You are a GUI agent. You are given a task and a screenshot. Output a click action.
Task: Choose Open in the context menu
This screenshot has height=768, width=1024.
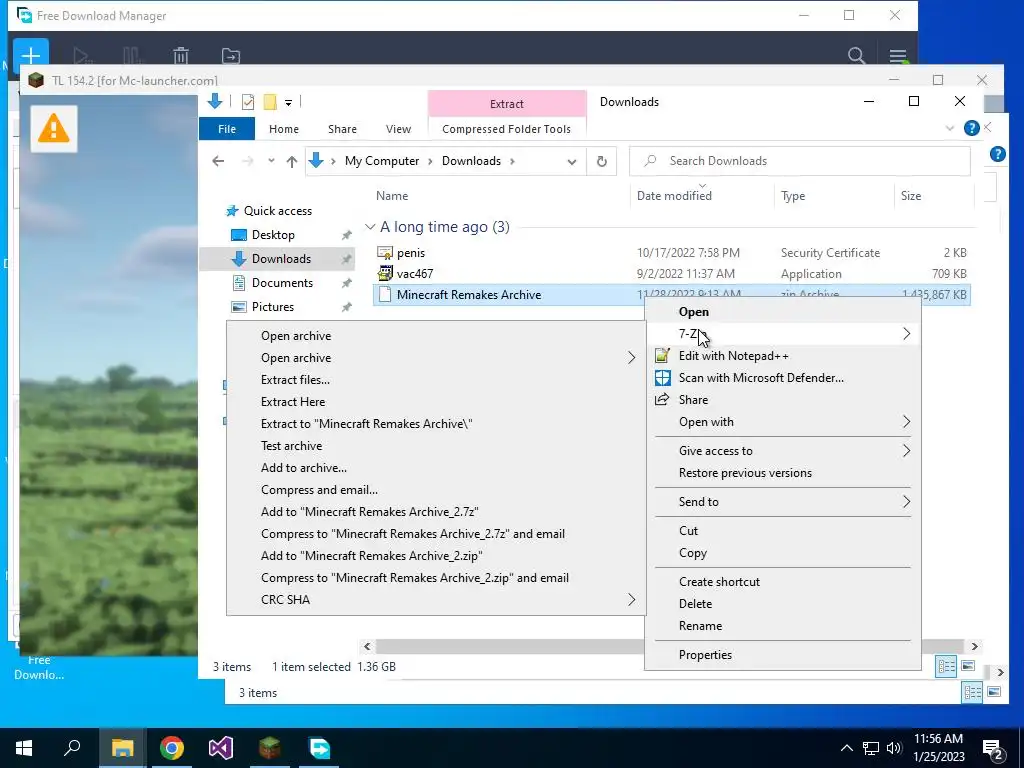[x=694, y=312]
